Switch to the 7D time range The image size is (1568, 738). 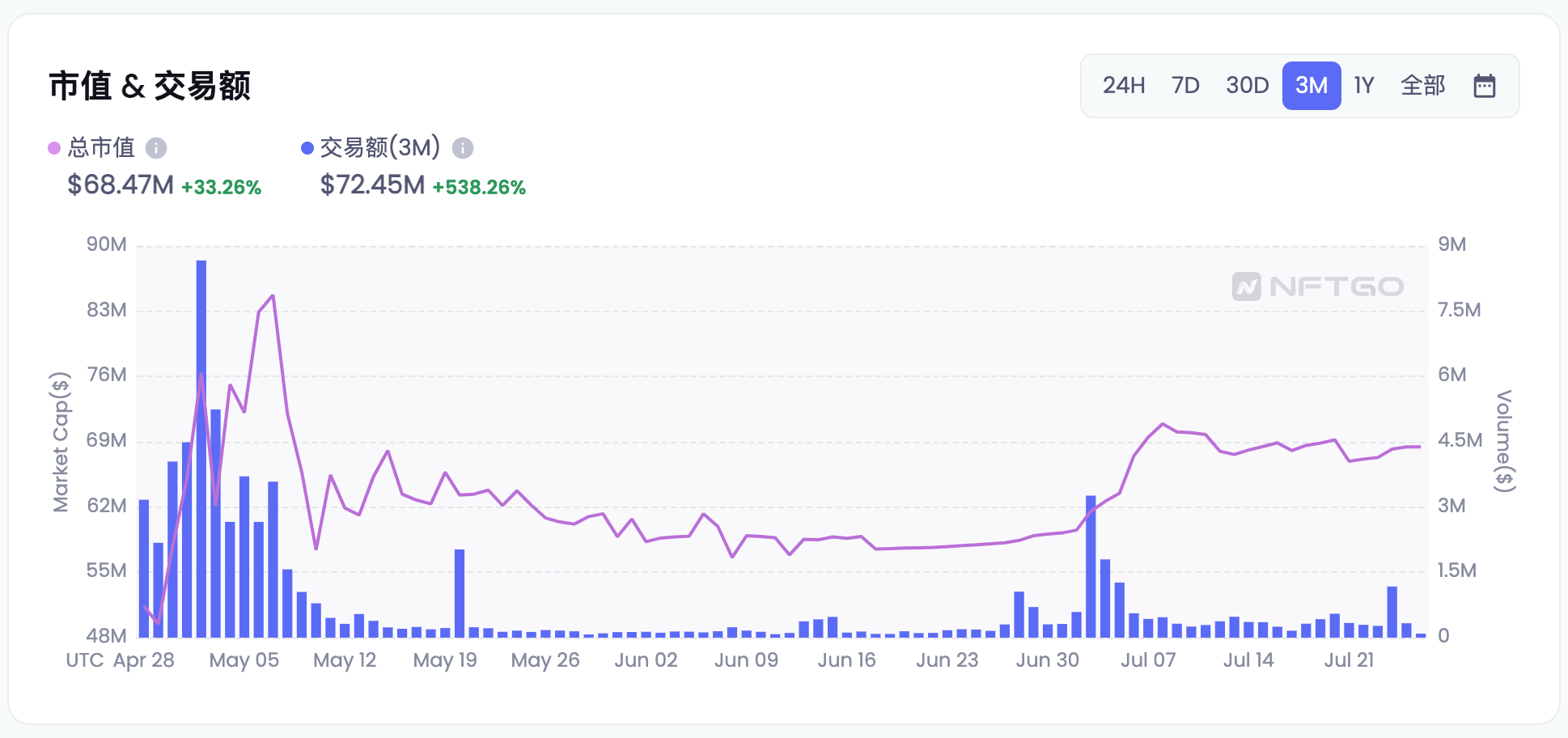tap(1185, 86)
